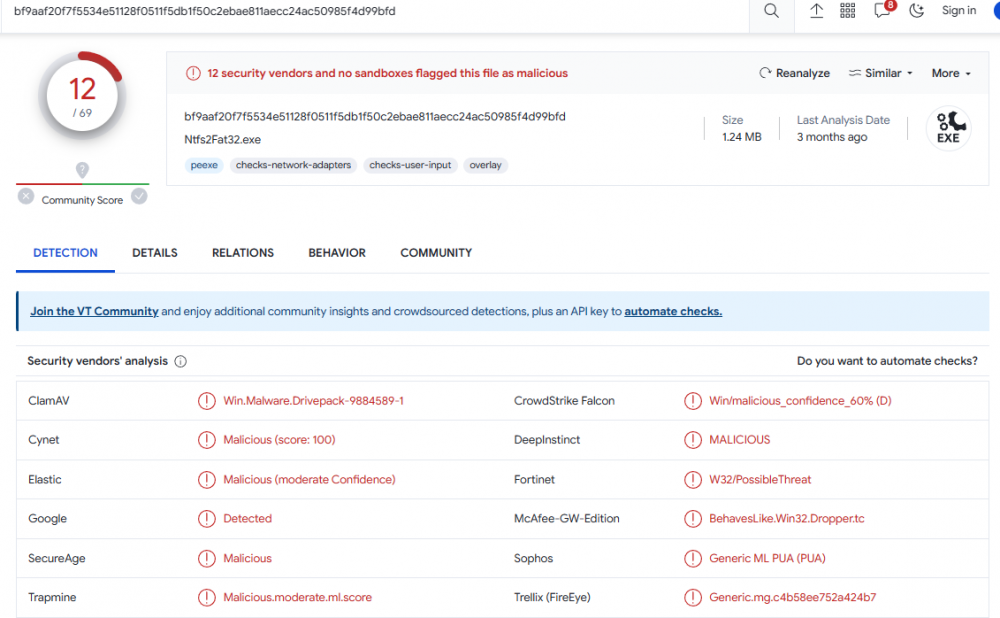
Task: Open the apps grid icon
Action: (x=848, y=11)
